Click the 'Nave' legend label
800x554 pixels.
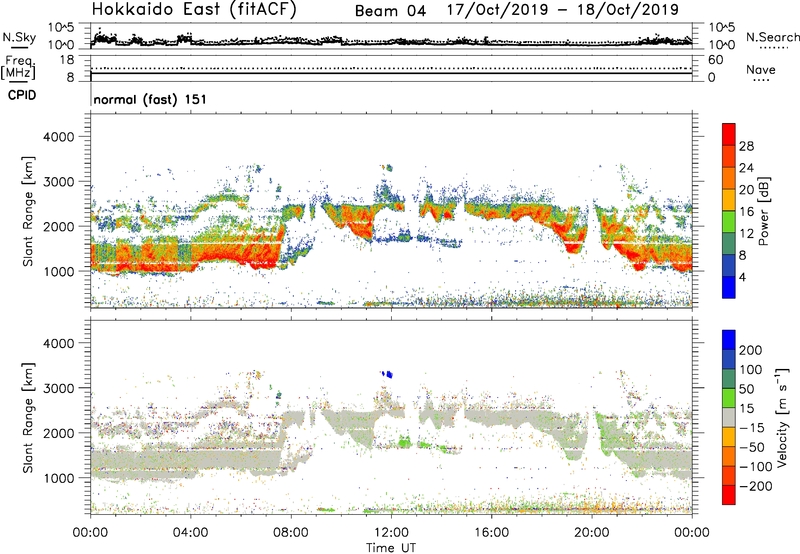[x=761, y=69]
